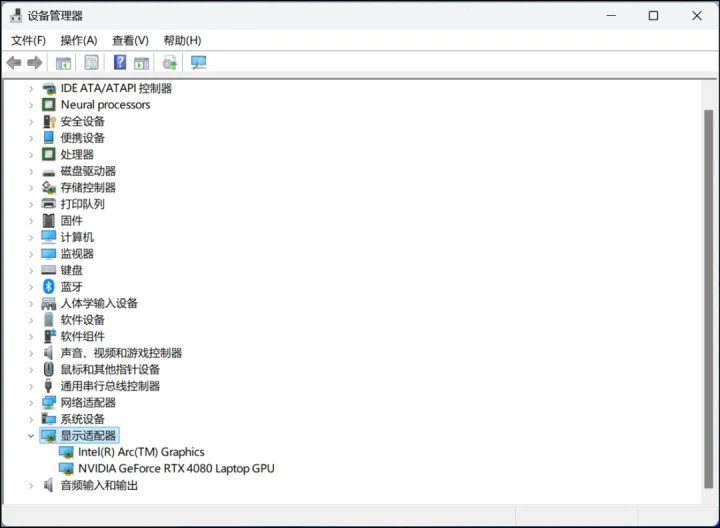
Task: Click the 网络适配器 network icon
Action: pyautogui.click(x=49, y=403)
